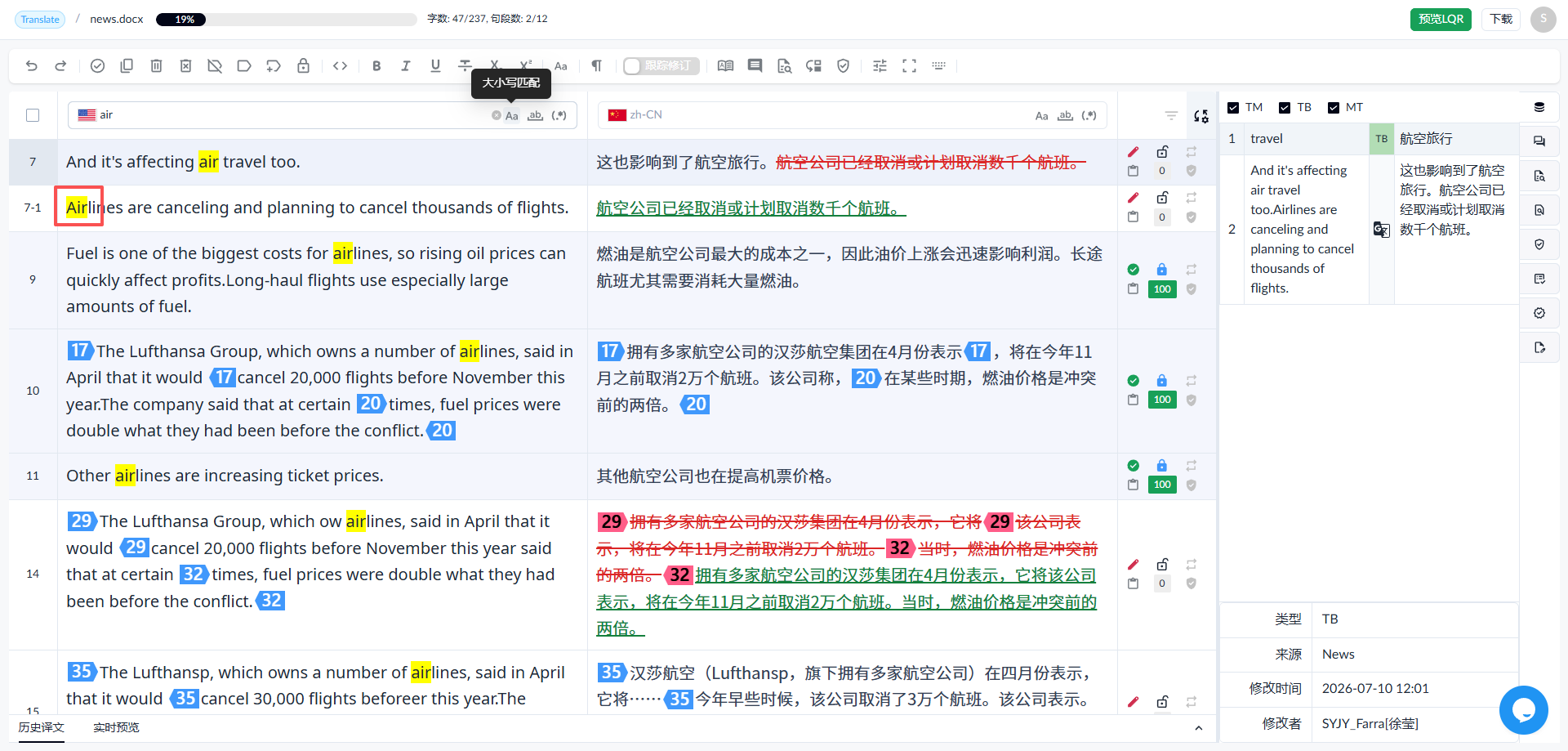Copy source to target via toolbar icon
The image size is (1568, 751).
point(127,66)
